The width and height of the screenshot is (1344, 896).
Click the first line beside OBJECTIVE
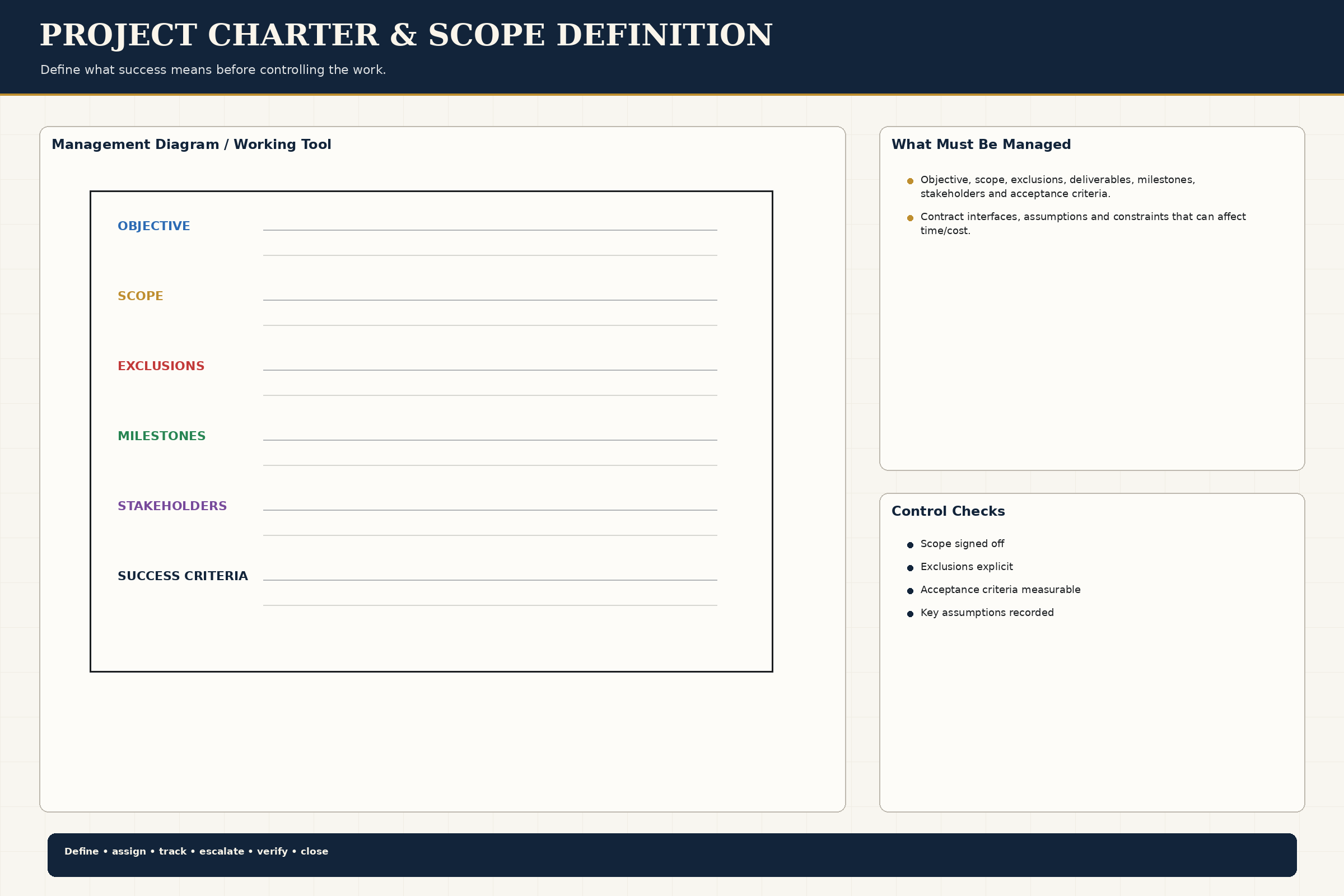pyautogui.click(x=491, y=230)
